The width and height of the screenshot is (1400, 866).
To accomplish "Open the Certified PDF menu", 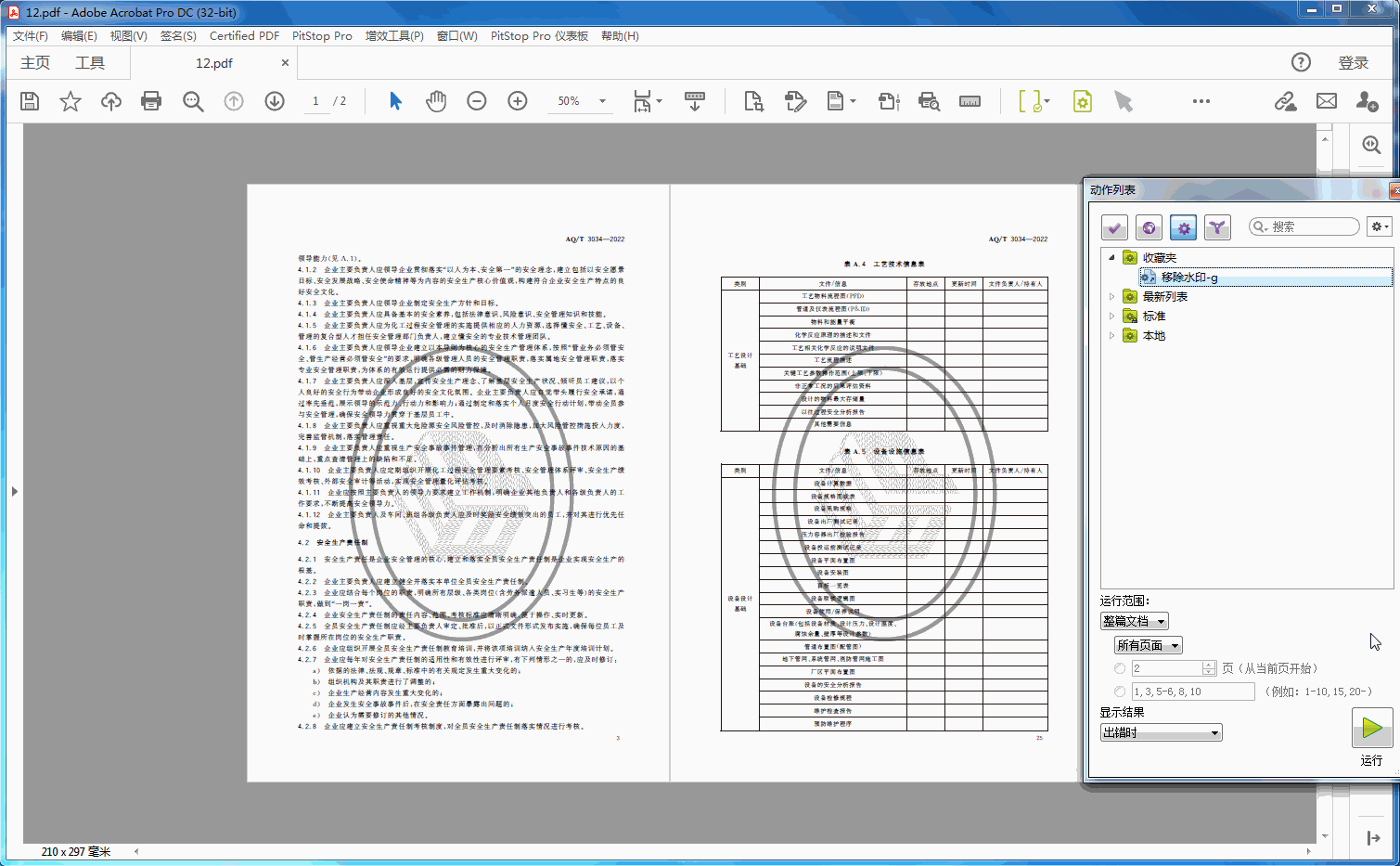I will pyautogui.click(x=244, y=35).
